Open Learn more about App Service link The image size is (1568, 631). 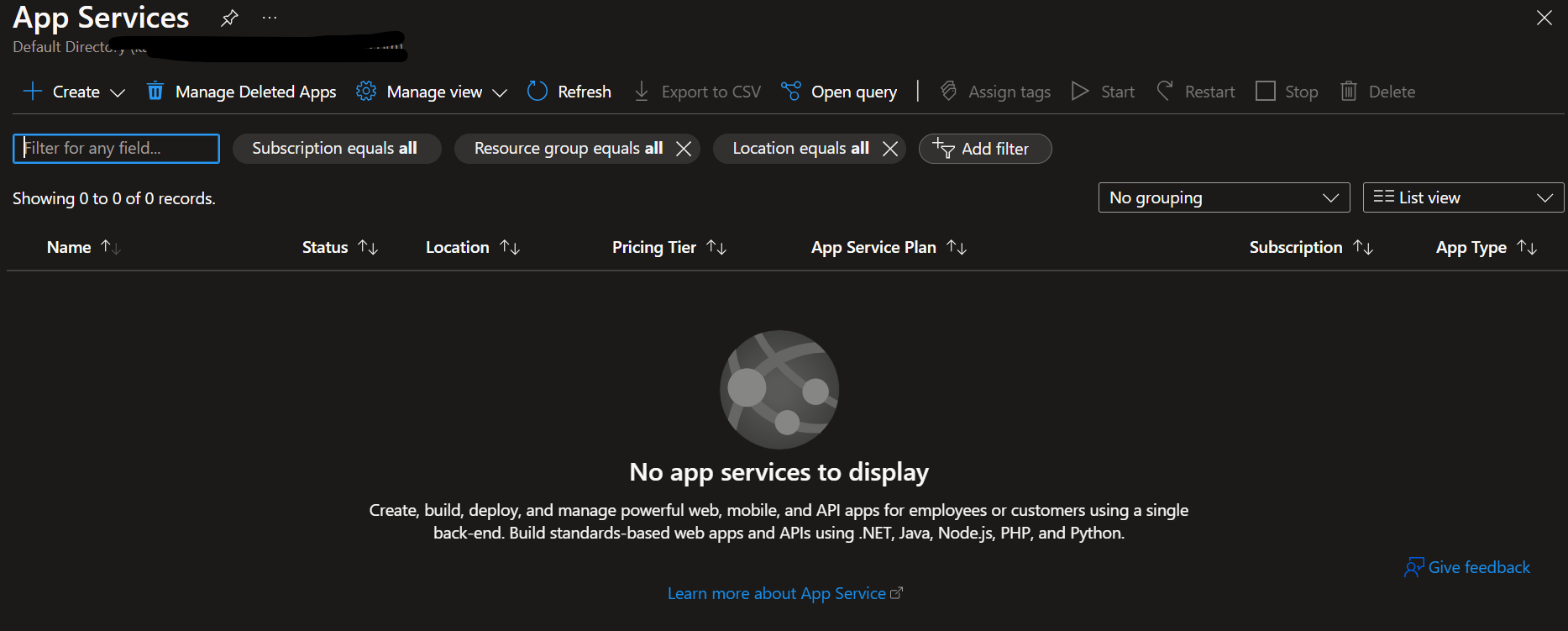(785, 593)
